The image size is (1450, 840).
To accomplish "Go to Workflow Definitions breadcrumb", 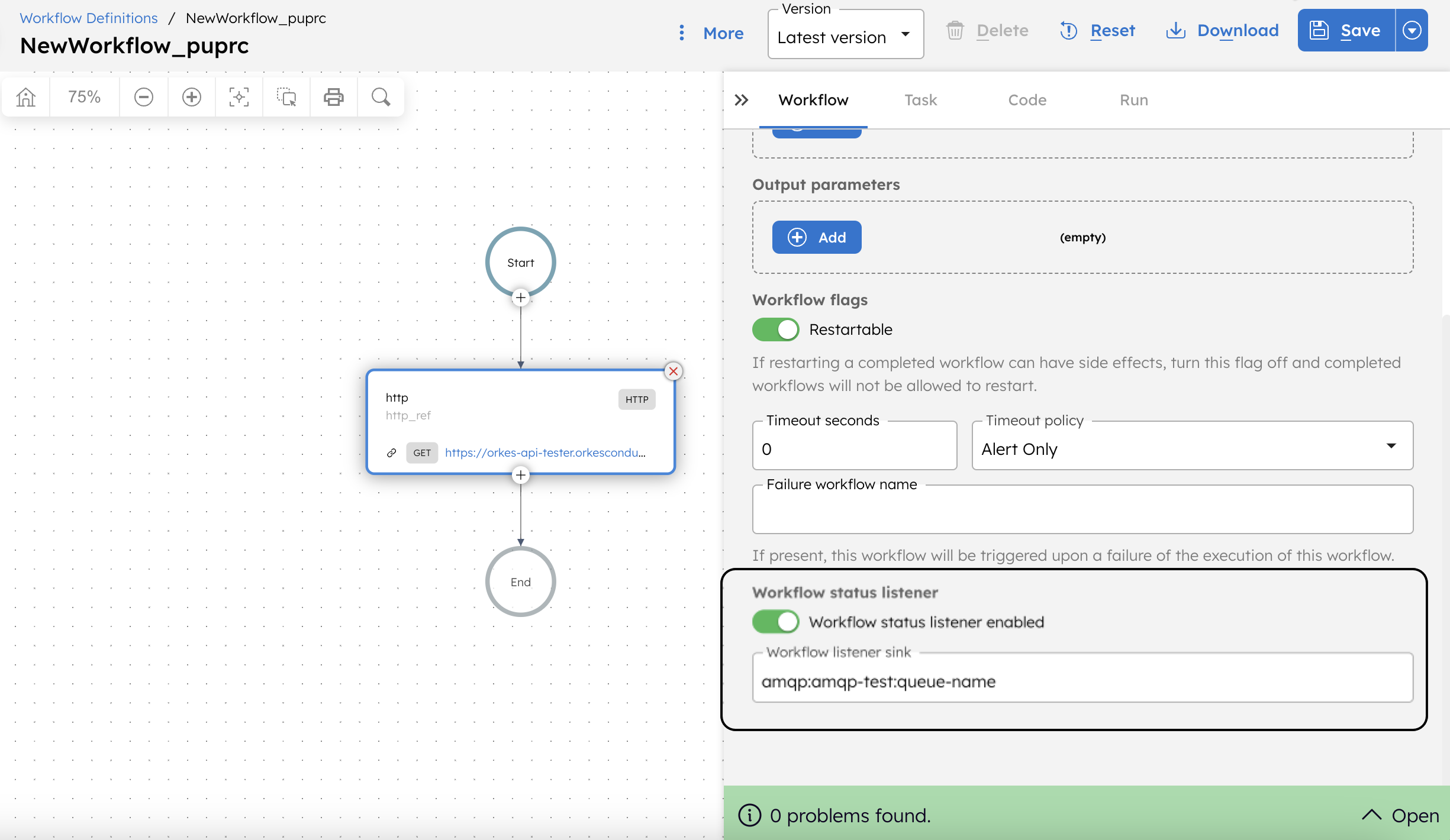I will pyautogui.click(x=89, y=18).
